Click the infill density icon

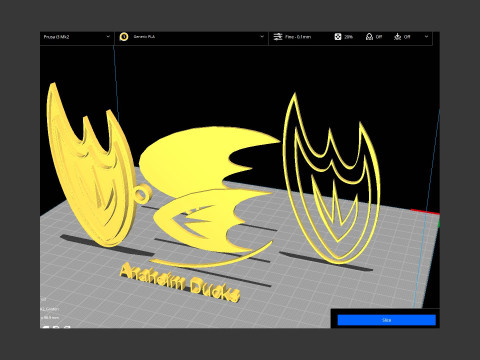338,37
